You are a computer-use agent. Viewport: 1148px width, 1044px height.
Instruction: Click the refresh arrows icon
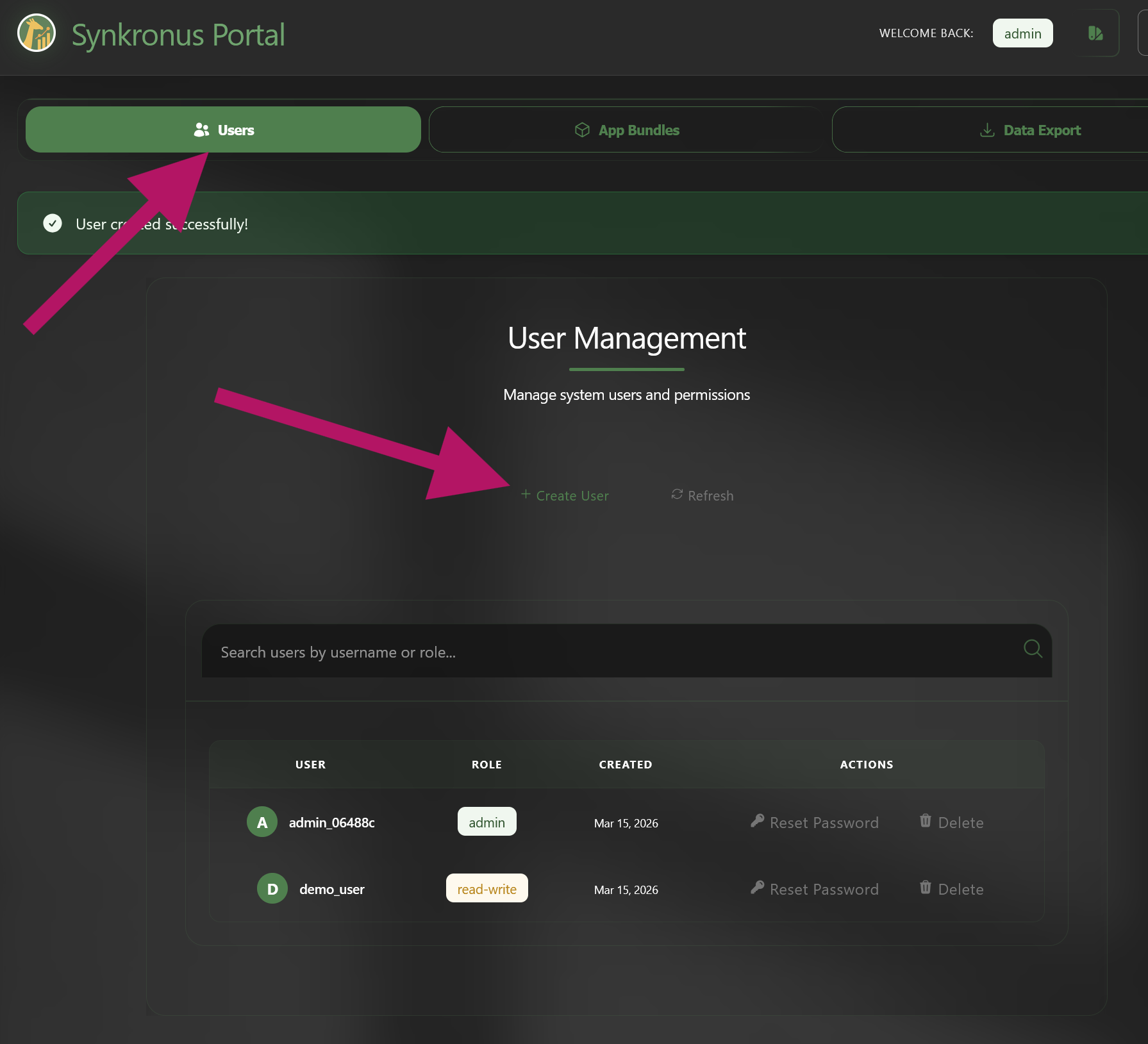pos(677,494)
